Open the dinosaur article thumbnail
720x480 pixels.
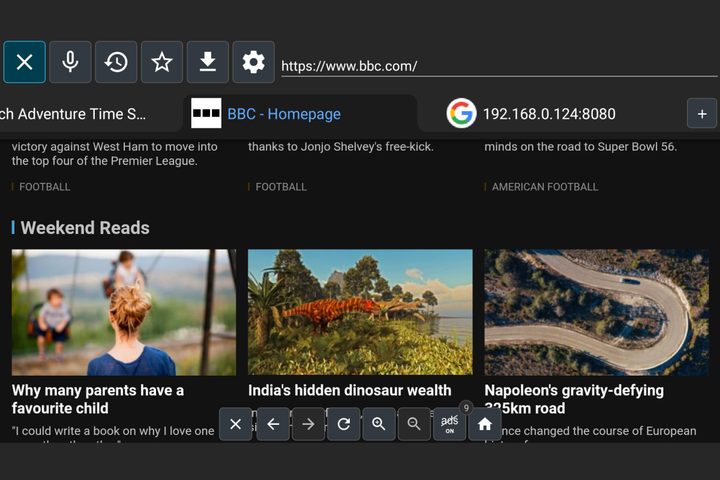[x=360, y=312]
